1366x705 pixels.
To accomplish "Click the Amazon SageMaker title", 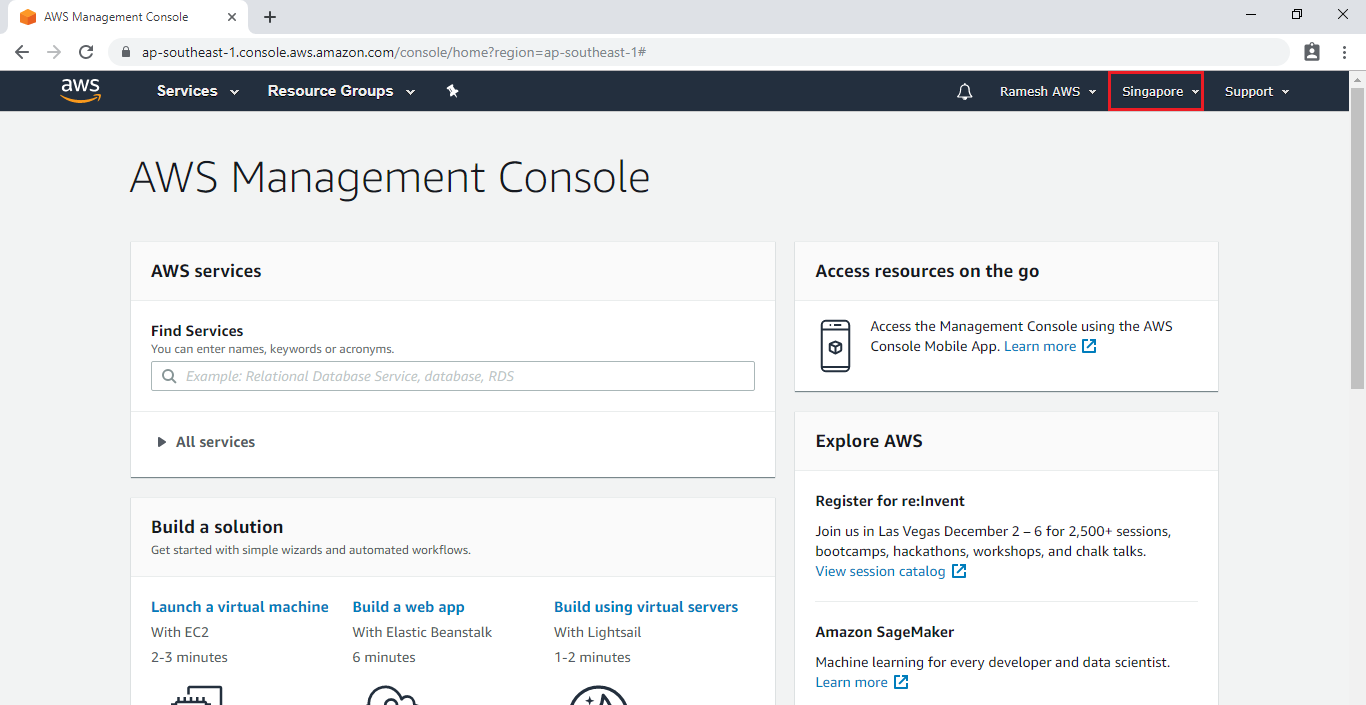I will click(x=885, y=632).
